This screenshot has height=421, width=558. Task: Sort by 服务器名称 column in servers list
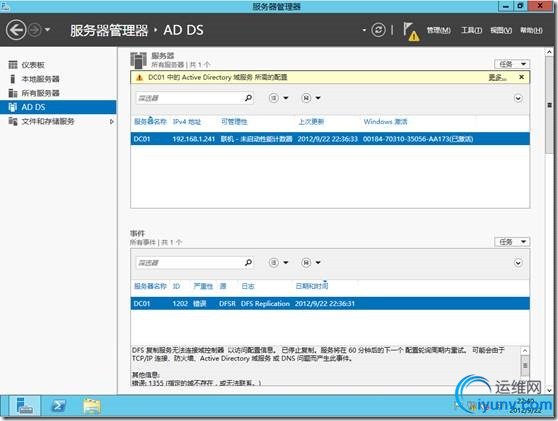(x=150, y=122)
